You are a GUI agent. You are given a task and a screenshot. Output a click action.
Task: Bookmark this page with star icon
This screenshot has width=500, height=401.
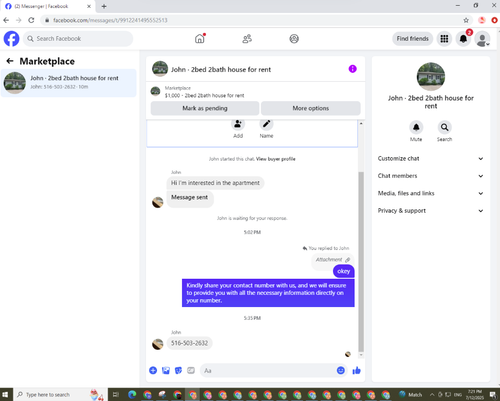click(466, 20)
